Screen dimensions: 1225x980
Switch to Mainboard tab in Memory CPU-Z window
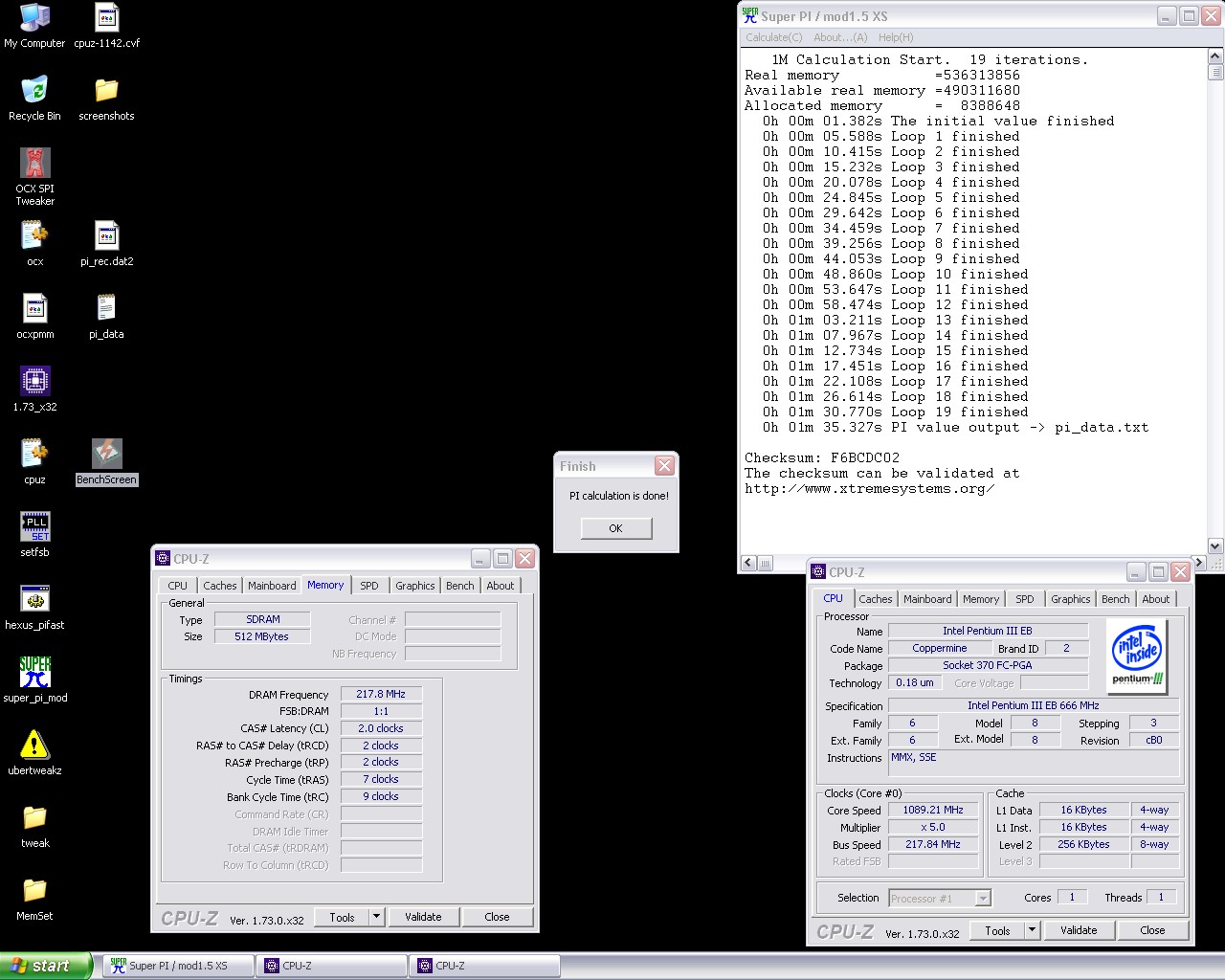pos(272,586)
